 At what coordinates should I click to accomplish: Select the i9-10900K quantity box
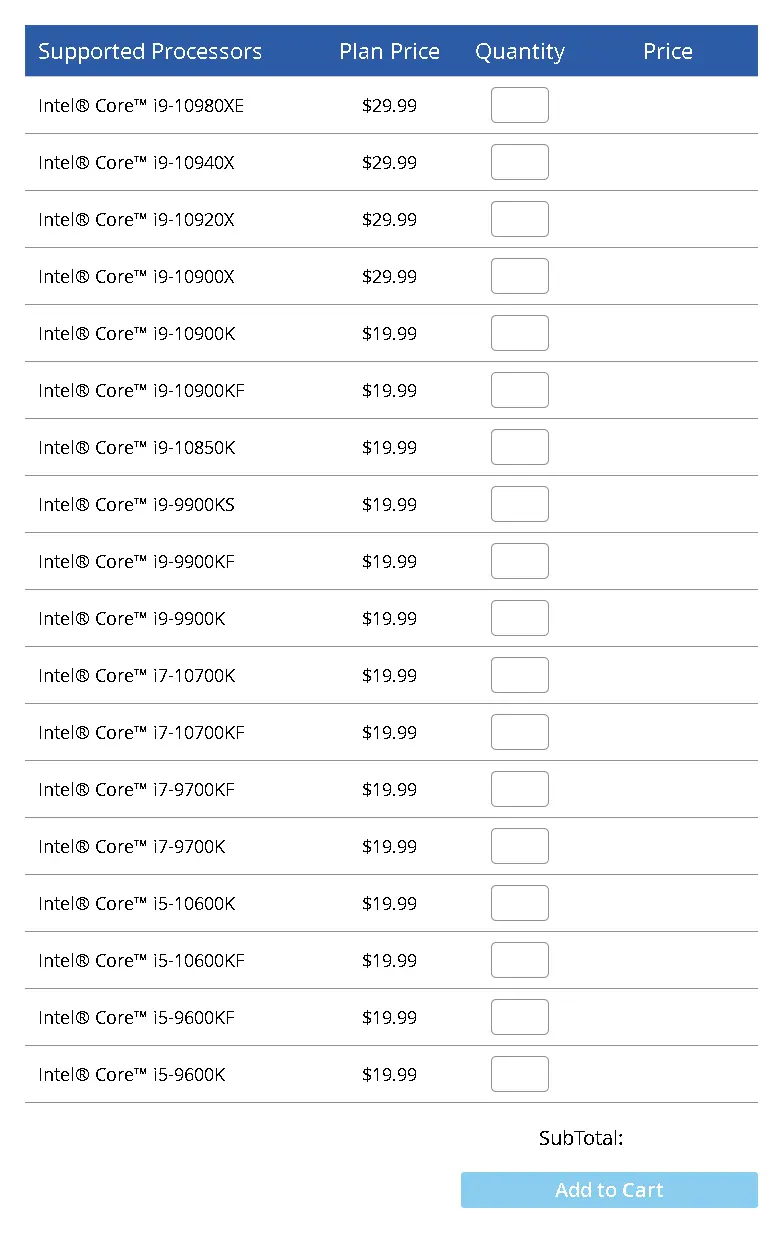tap(520, 333)
